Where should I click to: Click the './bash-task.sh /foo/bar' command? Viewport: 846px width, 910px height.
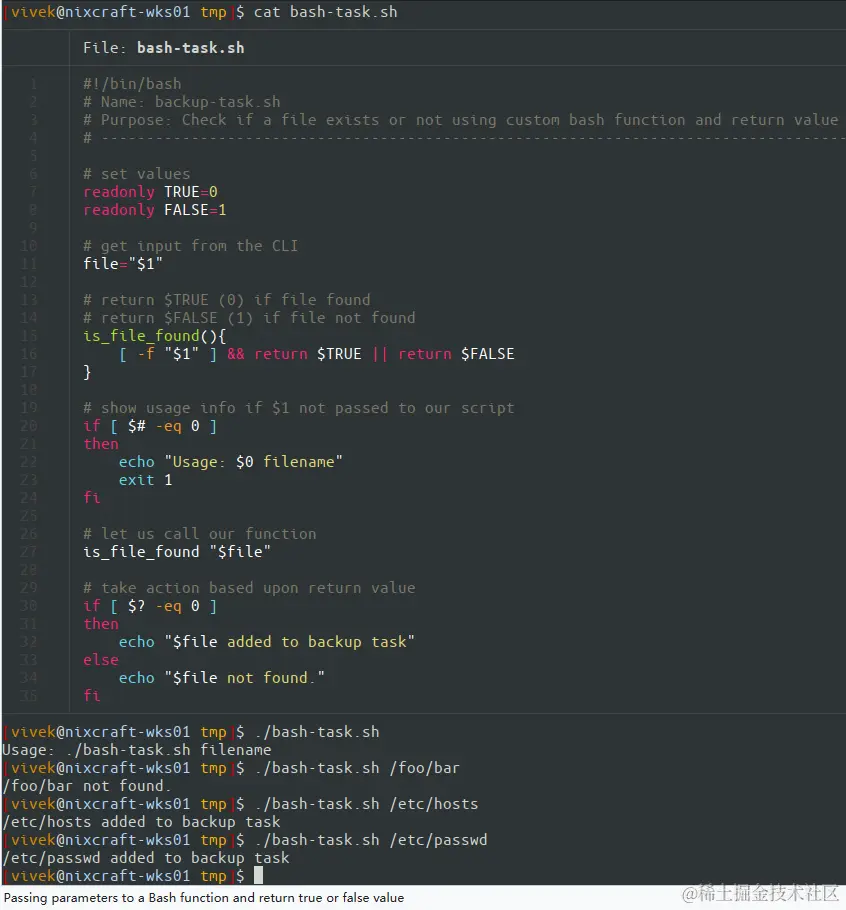point(357,768)
